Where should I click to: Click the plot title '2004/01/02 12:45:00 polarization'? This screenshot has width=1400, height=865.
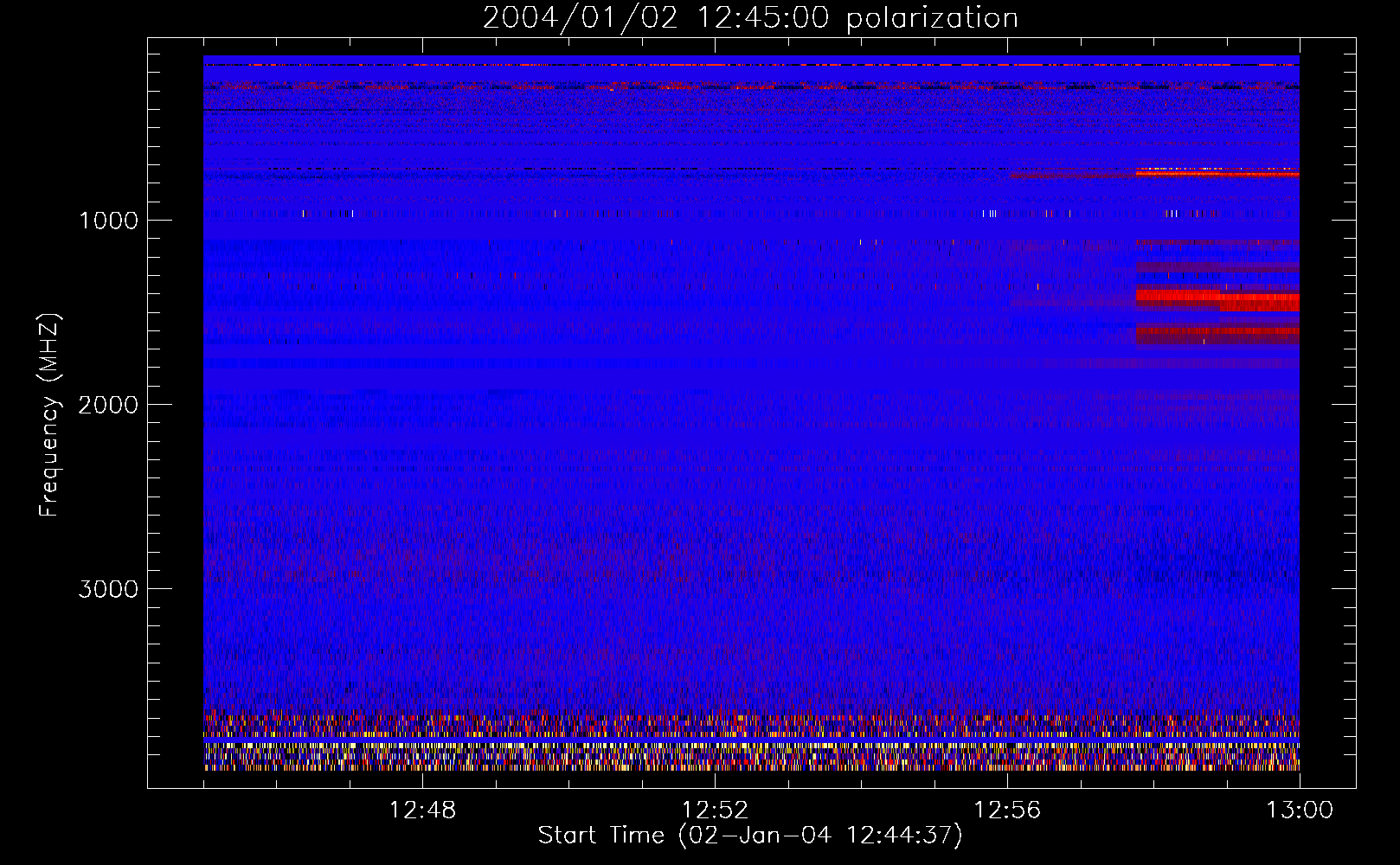750,18
